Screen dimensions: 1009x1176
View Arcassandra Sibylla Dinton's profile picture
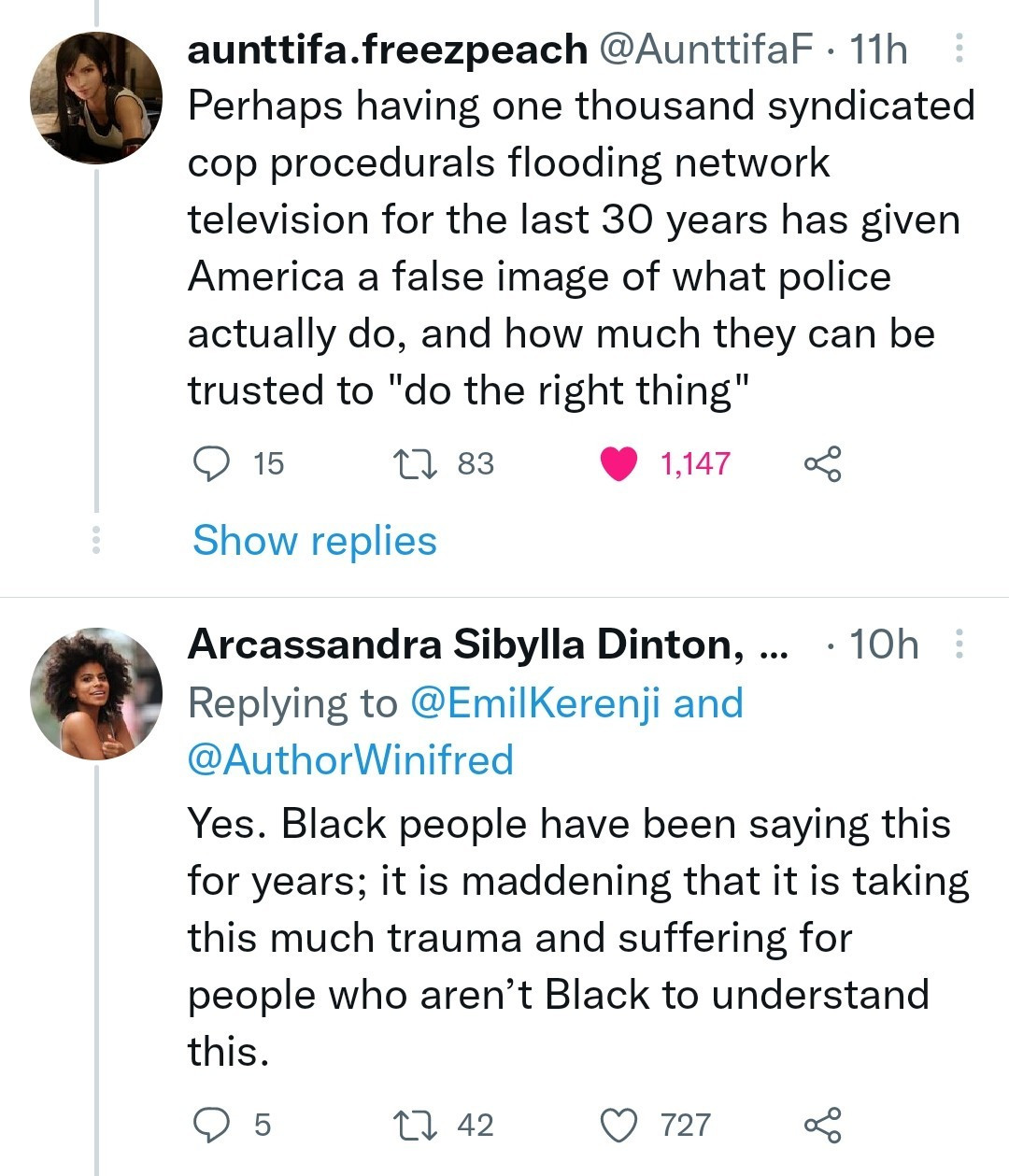pyautogui.click(x=95, y=693)
